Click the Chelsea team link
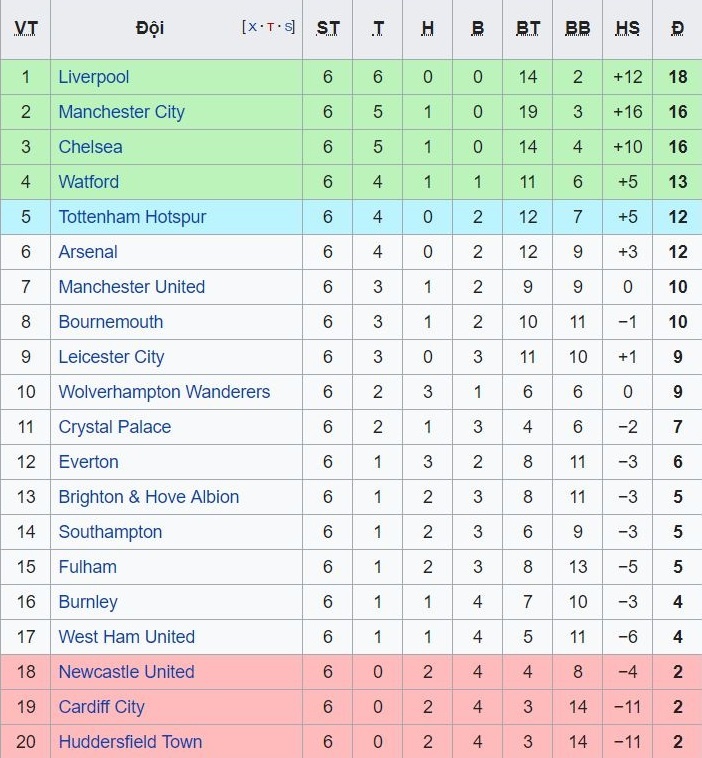 click(x=90, y=147)
